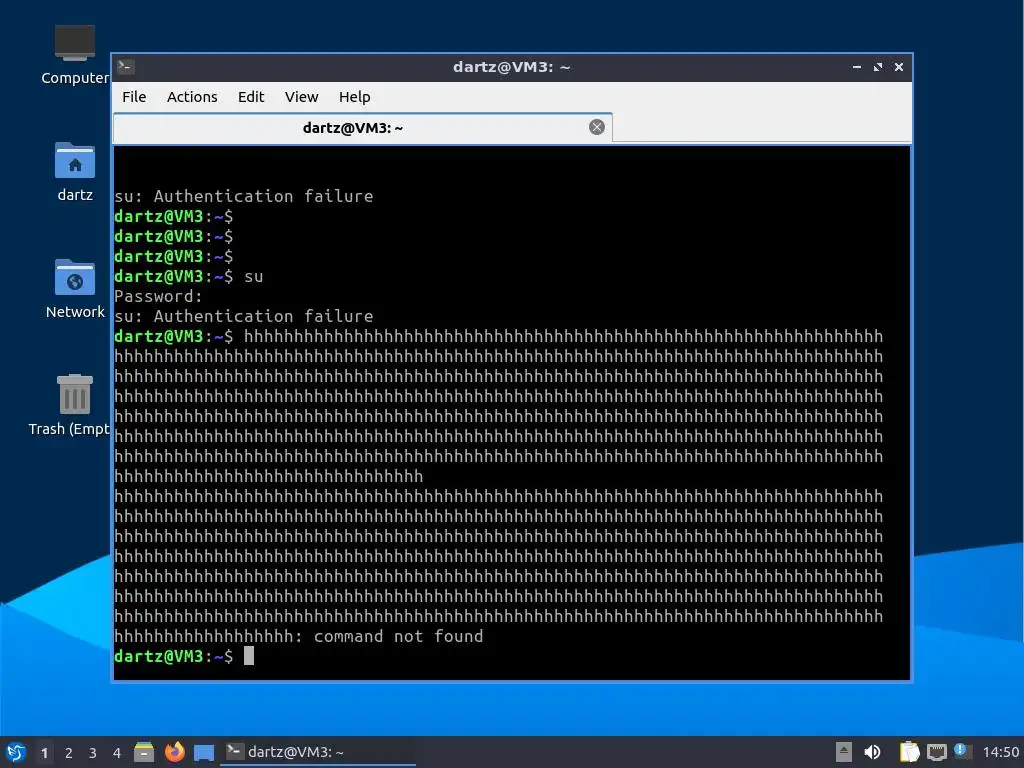This screenshot has width=1024, height=768.
Task: Close the dartz@VM3 terminal tab
Action: tap(596, 127)
